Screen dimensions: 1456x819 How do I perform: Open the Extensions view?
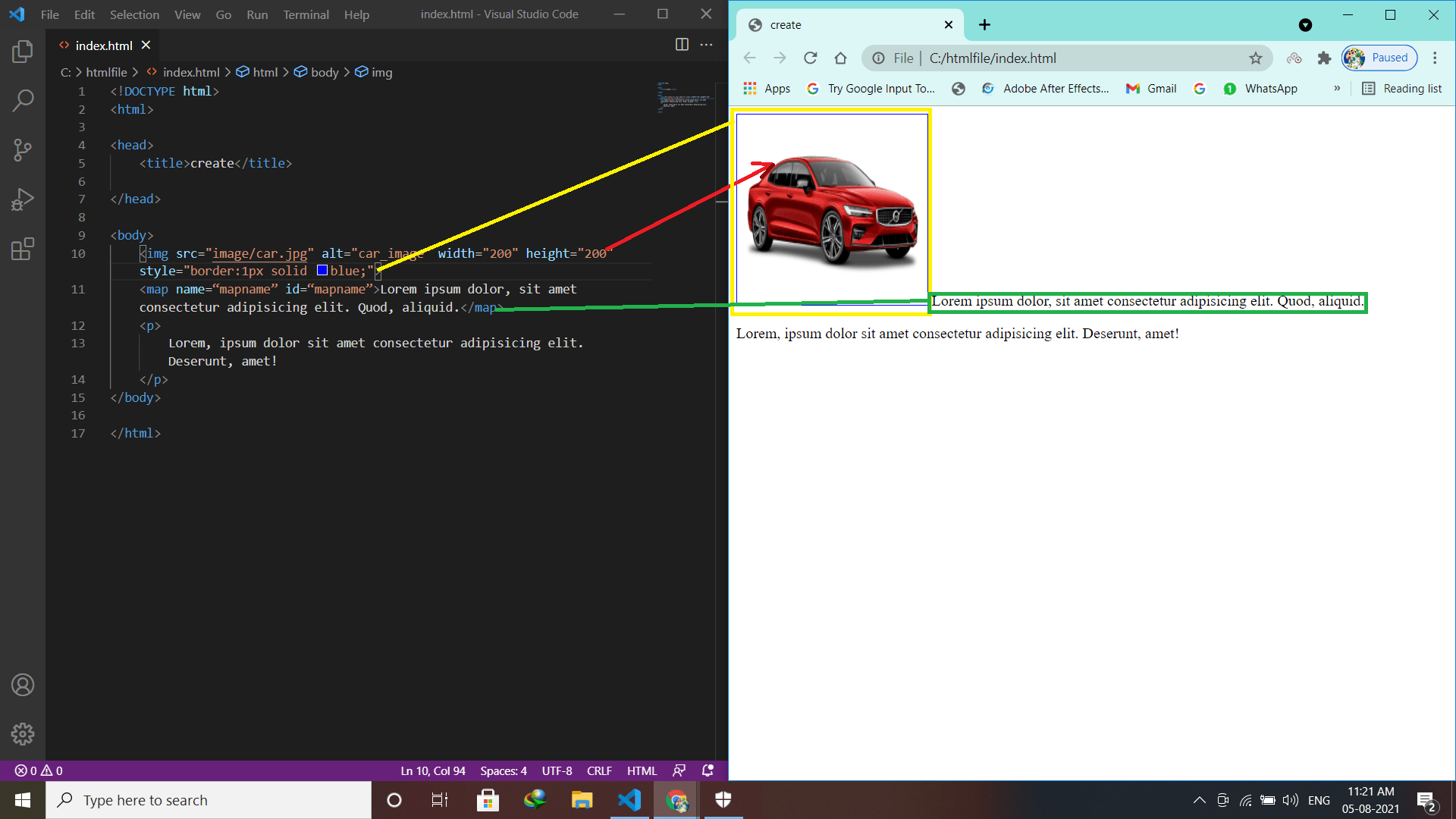23,249
